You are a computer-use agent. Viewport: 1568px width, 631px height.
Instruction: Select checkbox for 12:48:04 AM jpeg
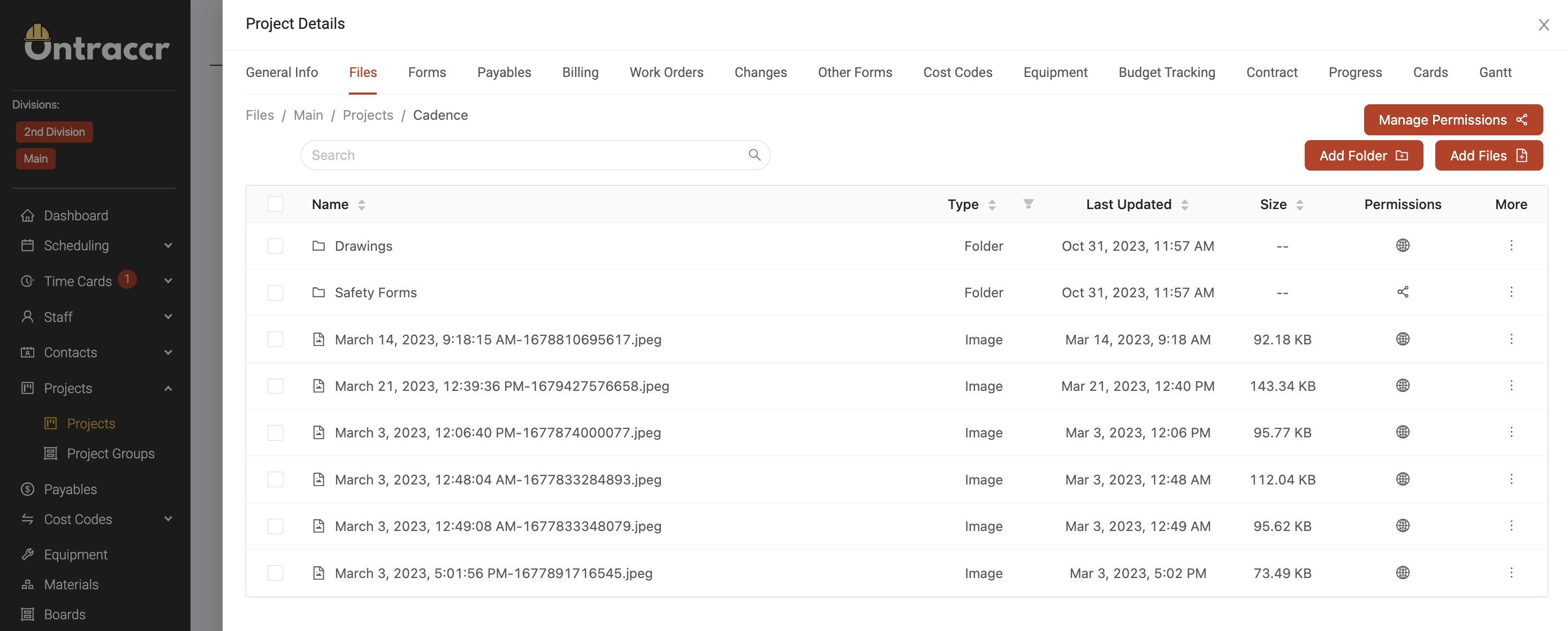tap(275, 480)
